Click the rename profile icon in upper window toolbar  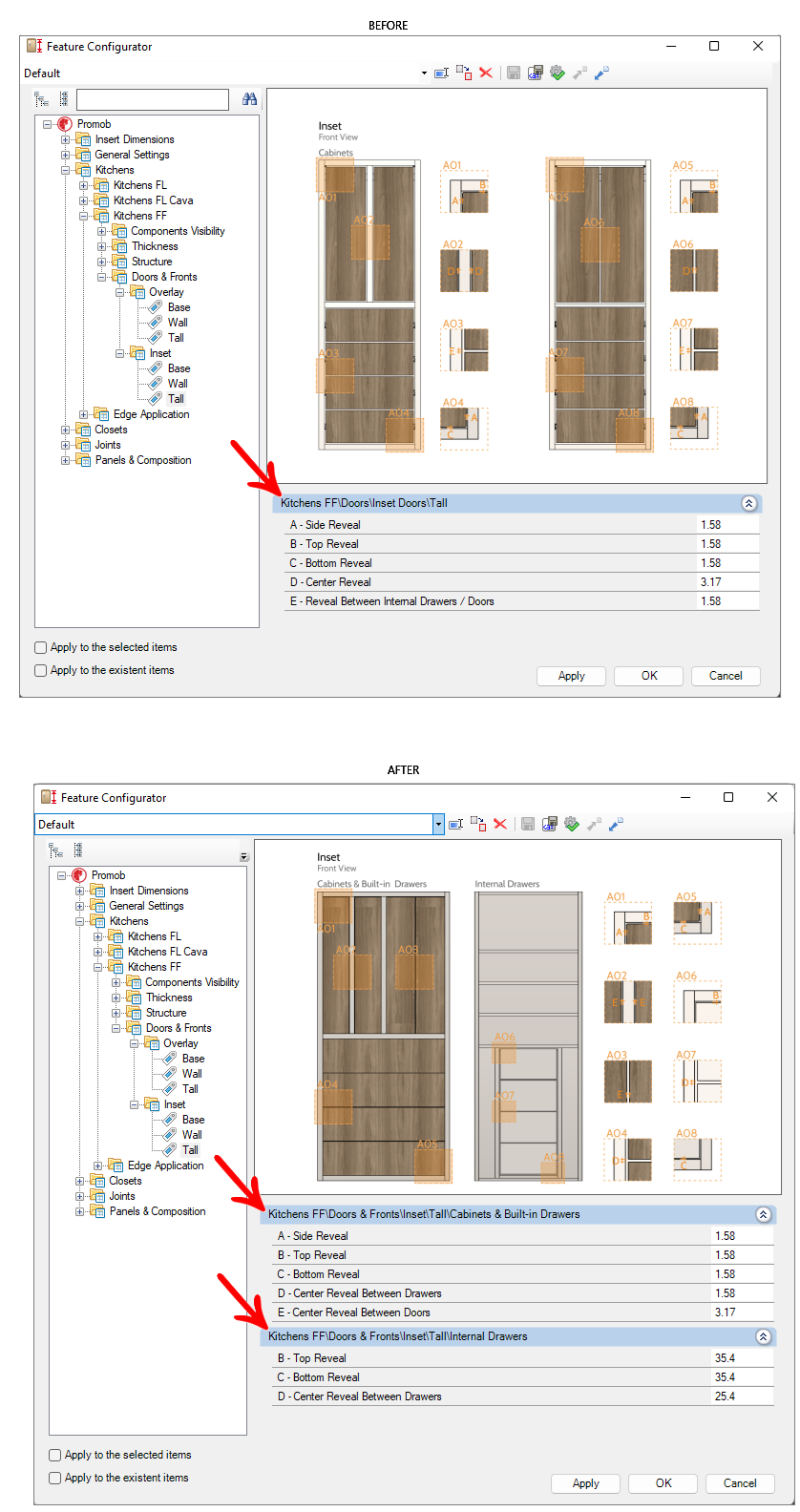point(442,73)
